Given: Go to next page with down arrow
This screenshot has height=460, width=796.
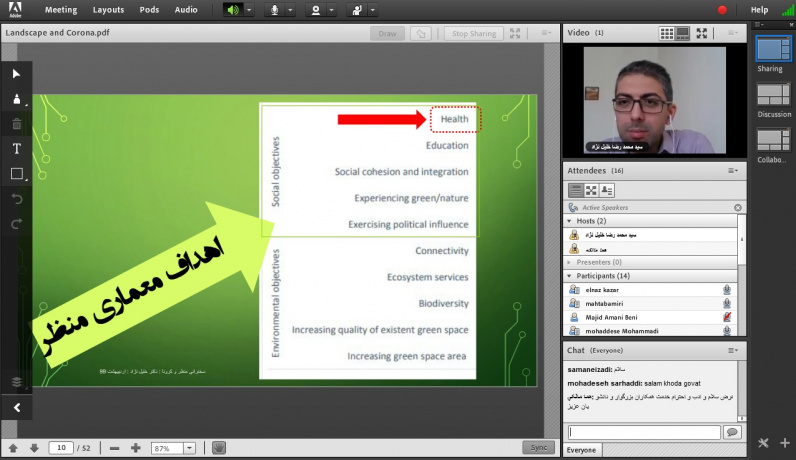Looking at the screenshot, I should (x=33, y=448).
